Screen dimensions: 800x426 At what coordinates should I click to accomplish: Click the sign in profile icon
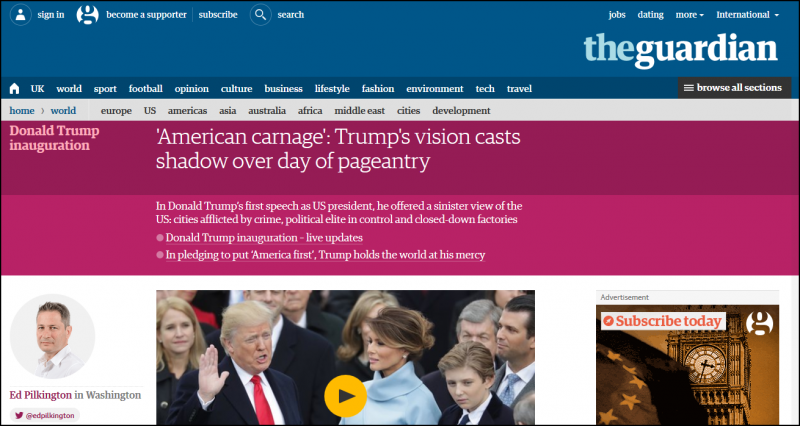pyautogui.click(x=21, y=15)
